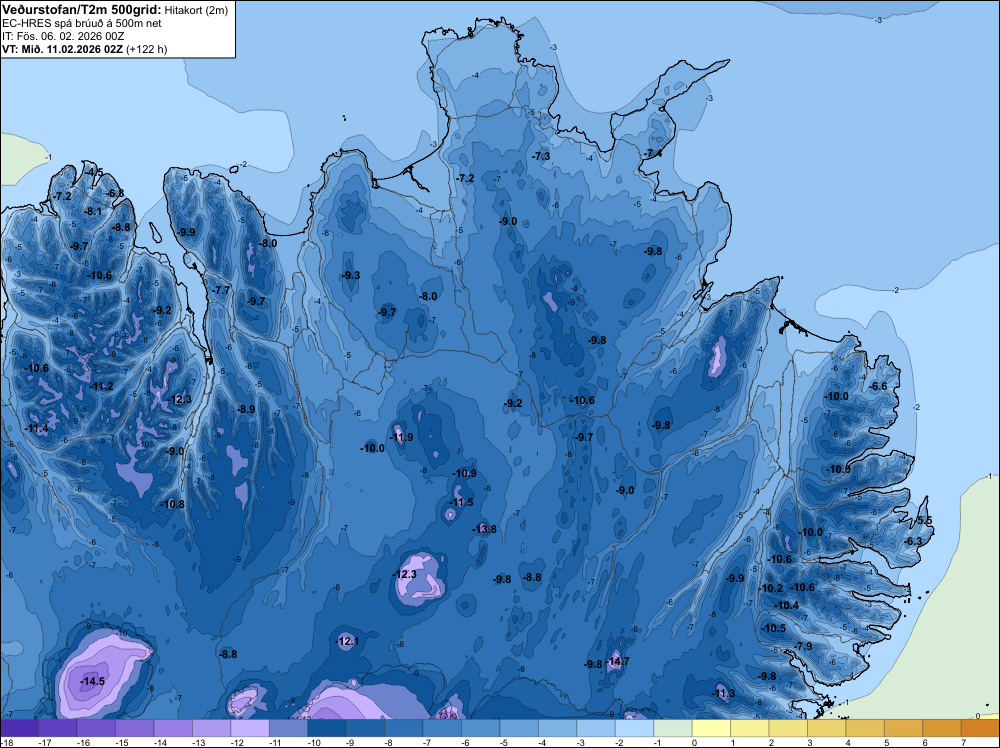
Task: Click the temperature value '-10.4'
Action: click(786, 606)
